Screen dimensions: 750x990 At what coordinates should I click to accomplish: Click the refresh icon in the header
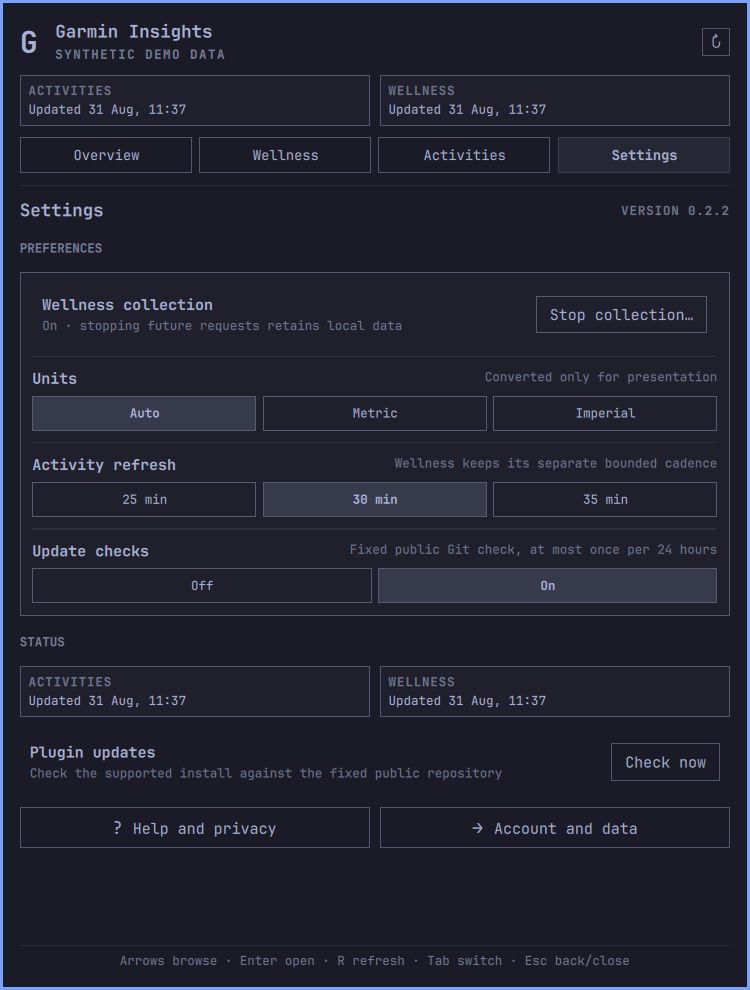click(x=715, y=42)
